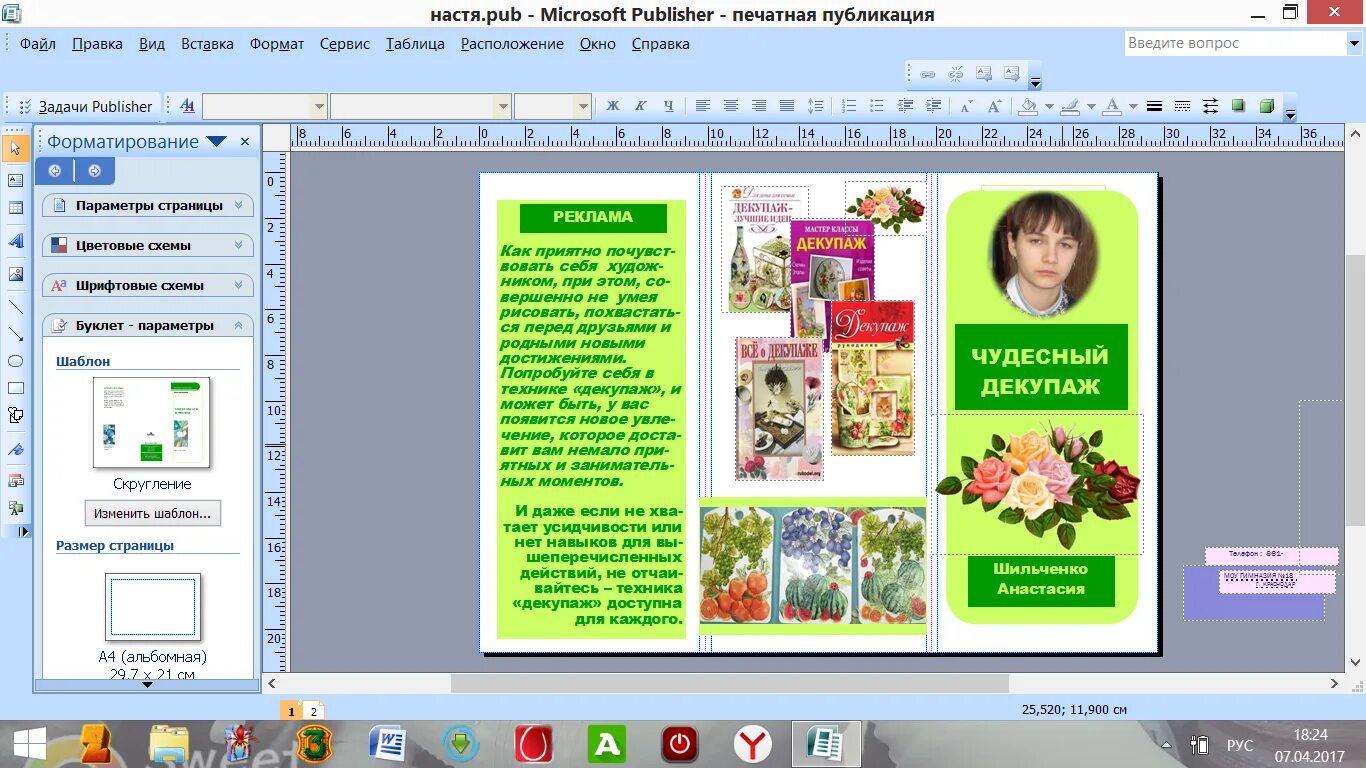Expand Цветовые схемы section
This screenshot has height=768, width=1366.
click(x=148, y=245)
